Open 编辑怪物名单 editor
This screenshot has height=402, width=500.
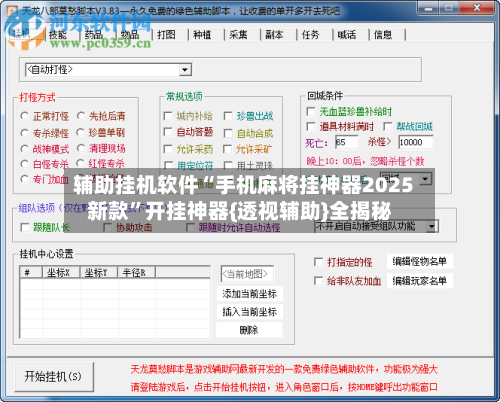[x=419, y=262]
